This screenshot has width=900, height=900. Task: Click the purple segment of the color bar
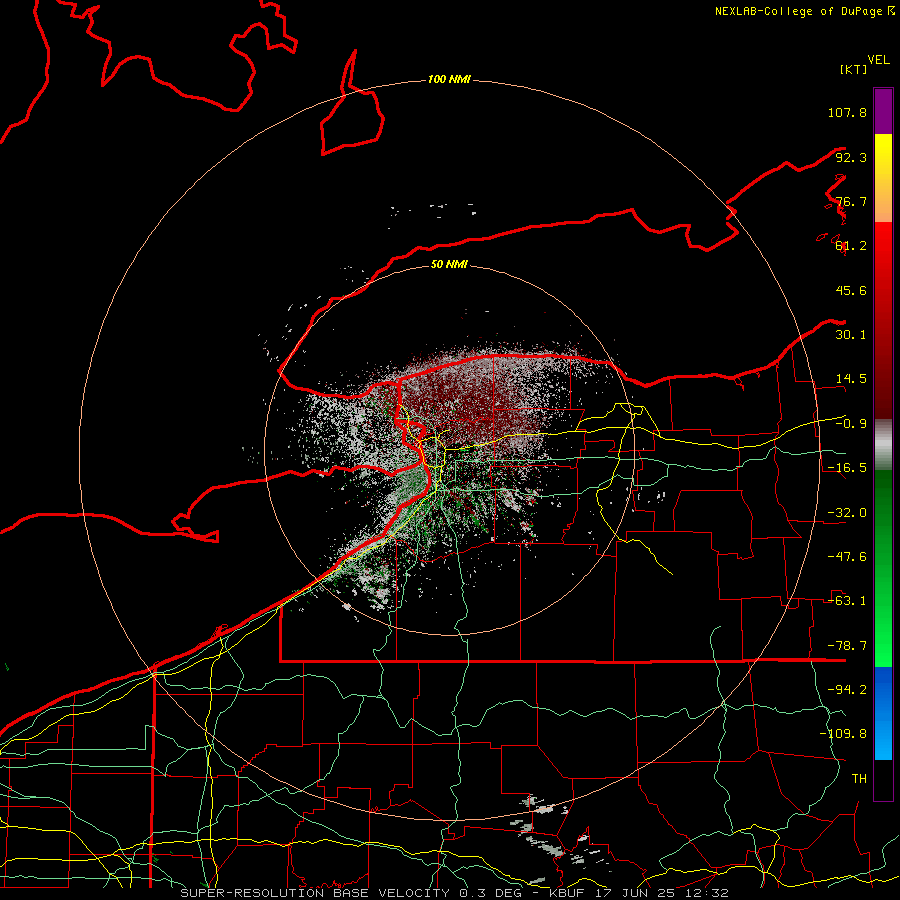pyautogui.click(x=883, y=111)
